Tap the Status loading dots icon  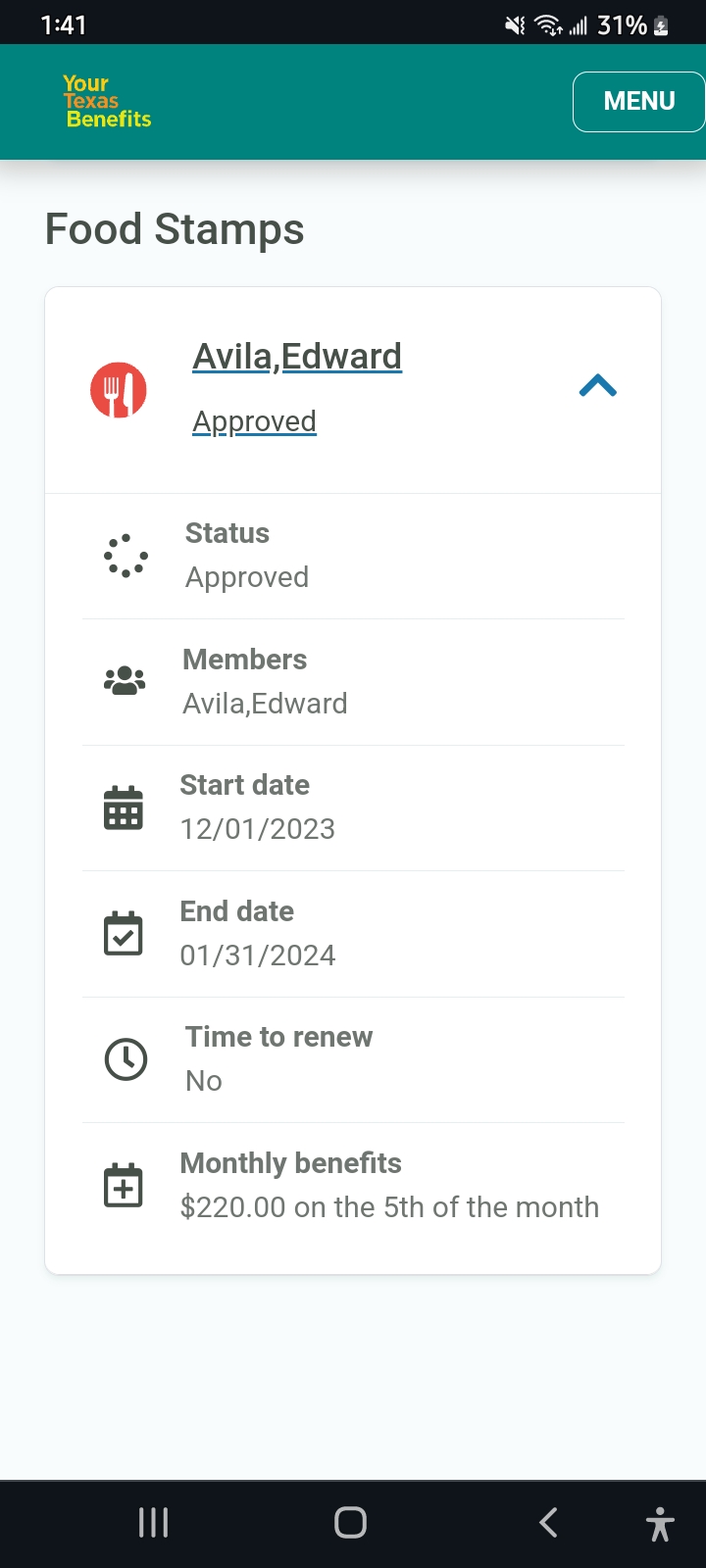[x=126, y=556]
